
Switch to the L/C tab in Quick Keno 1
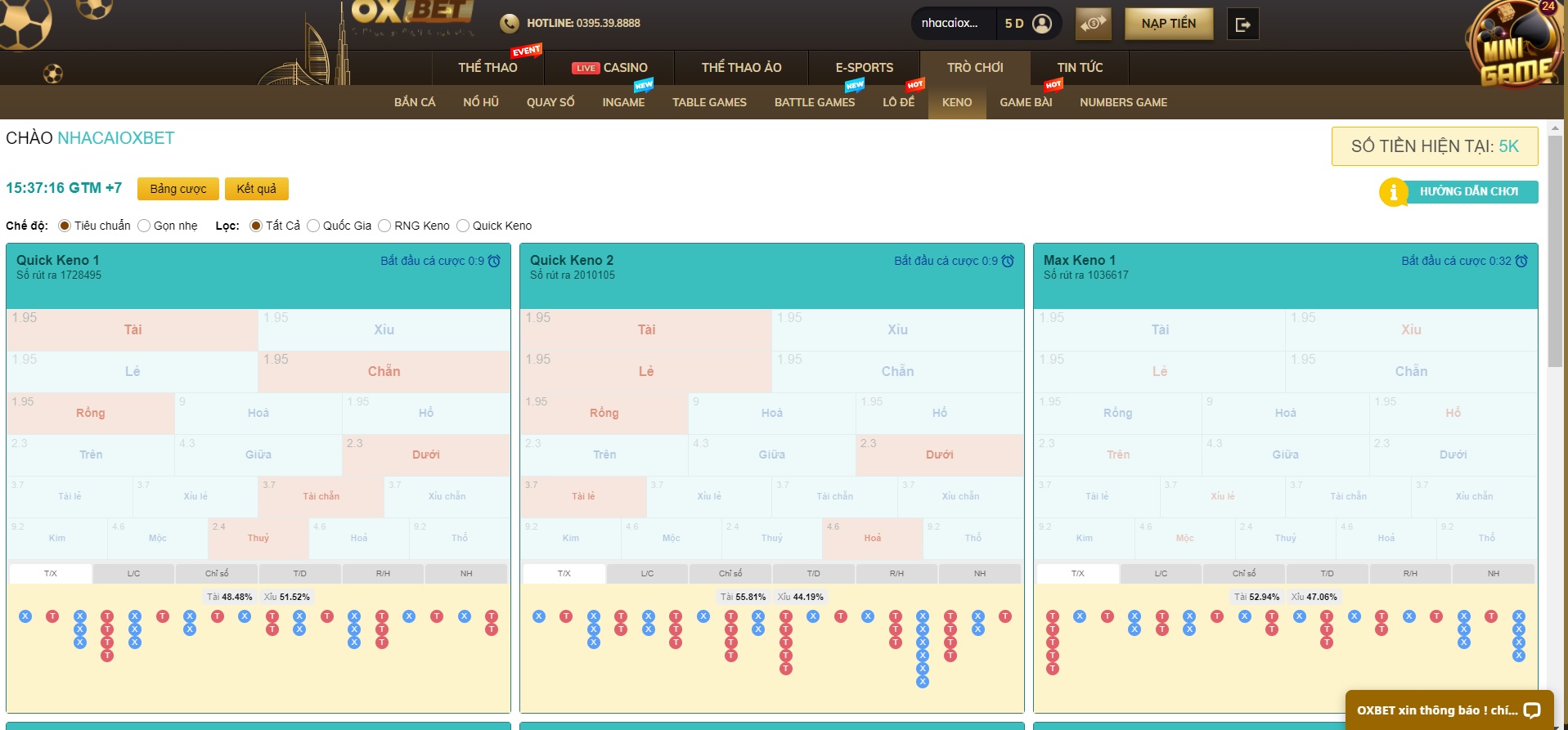coord(133,574)
